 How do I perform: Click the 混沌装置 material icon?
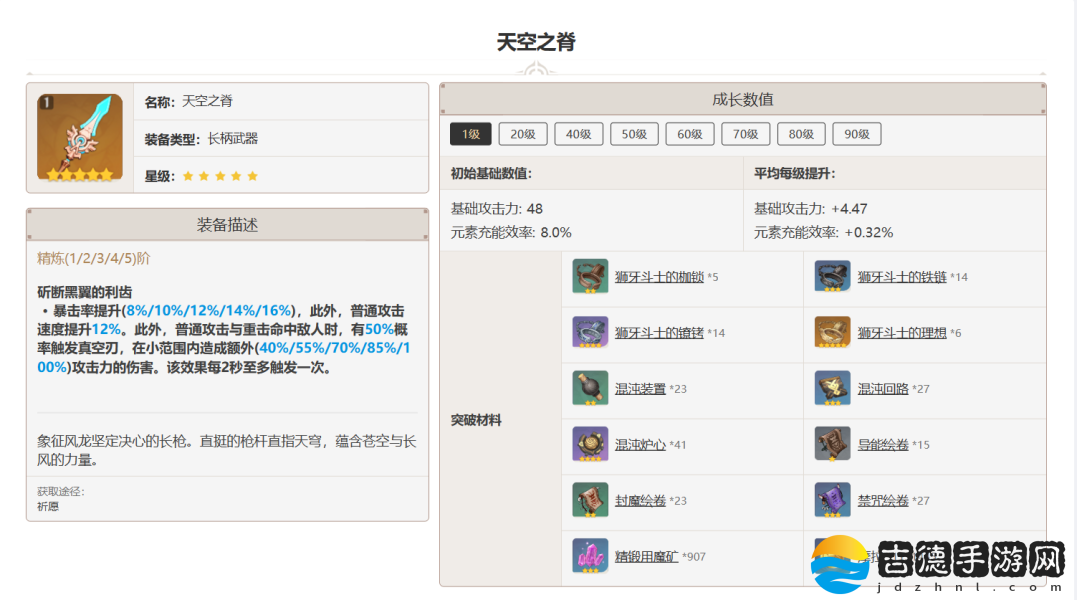click(590, 388)
